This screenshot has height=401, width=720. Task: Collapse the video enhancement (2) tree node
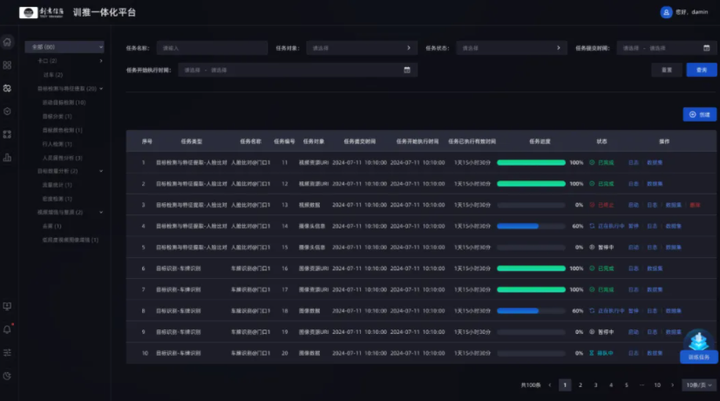(x=101, y=212)
